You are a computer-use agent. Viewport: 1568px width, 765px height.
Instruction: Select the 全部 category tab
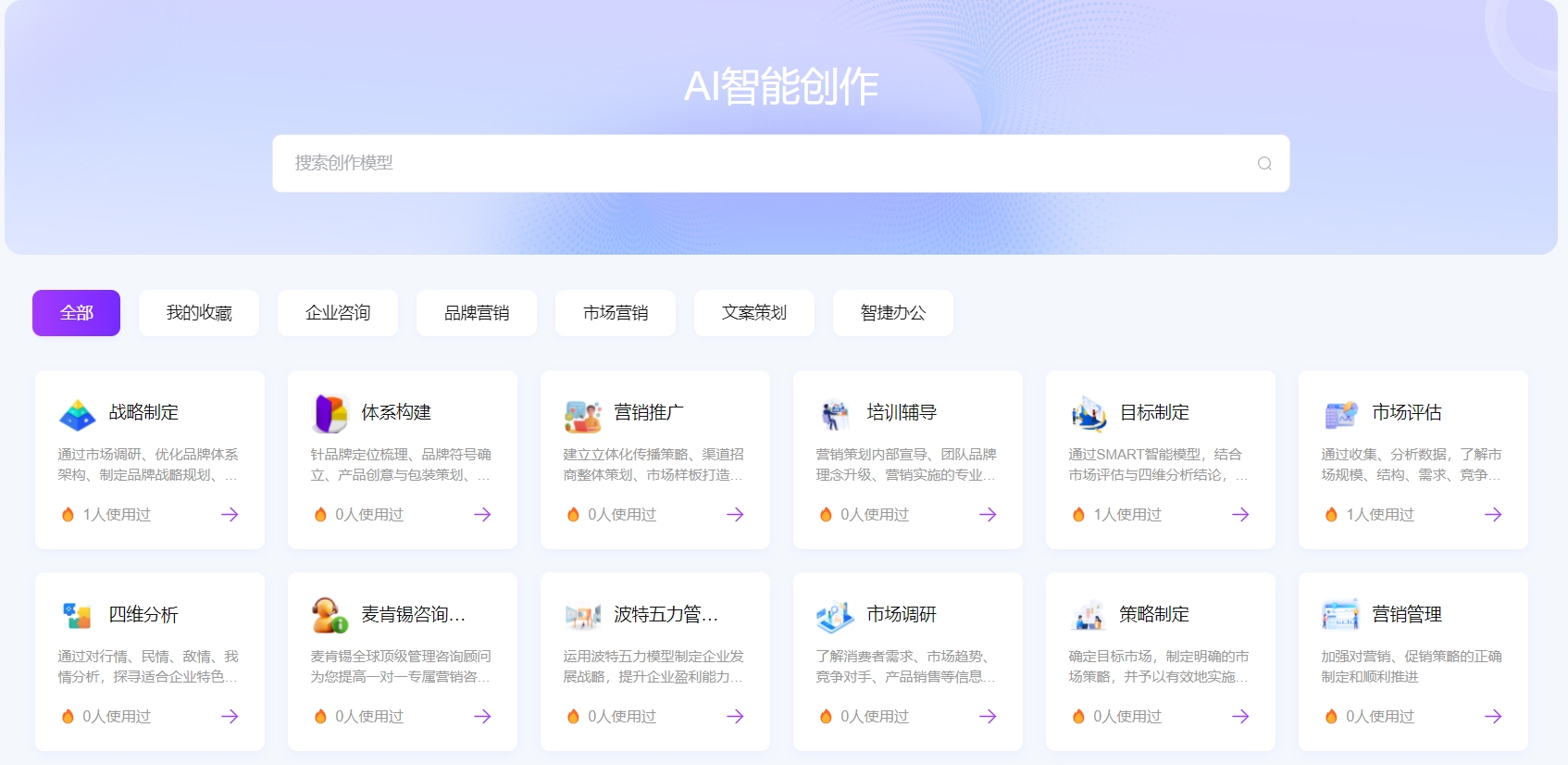click(x=76, y=313)
